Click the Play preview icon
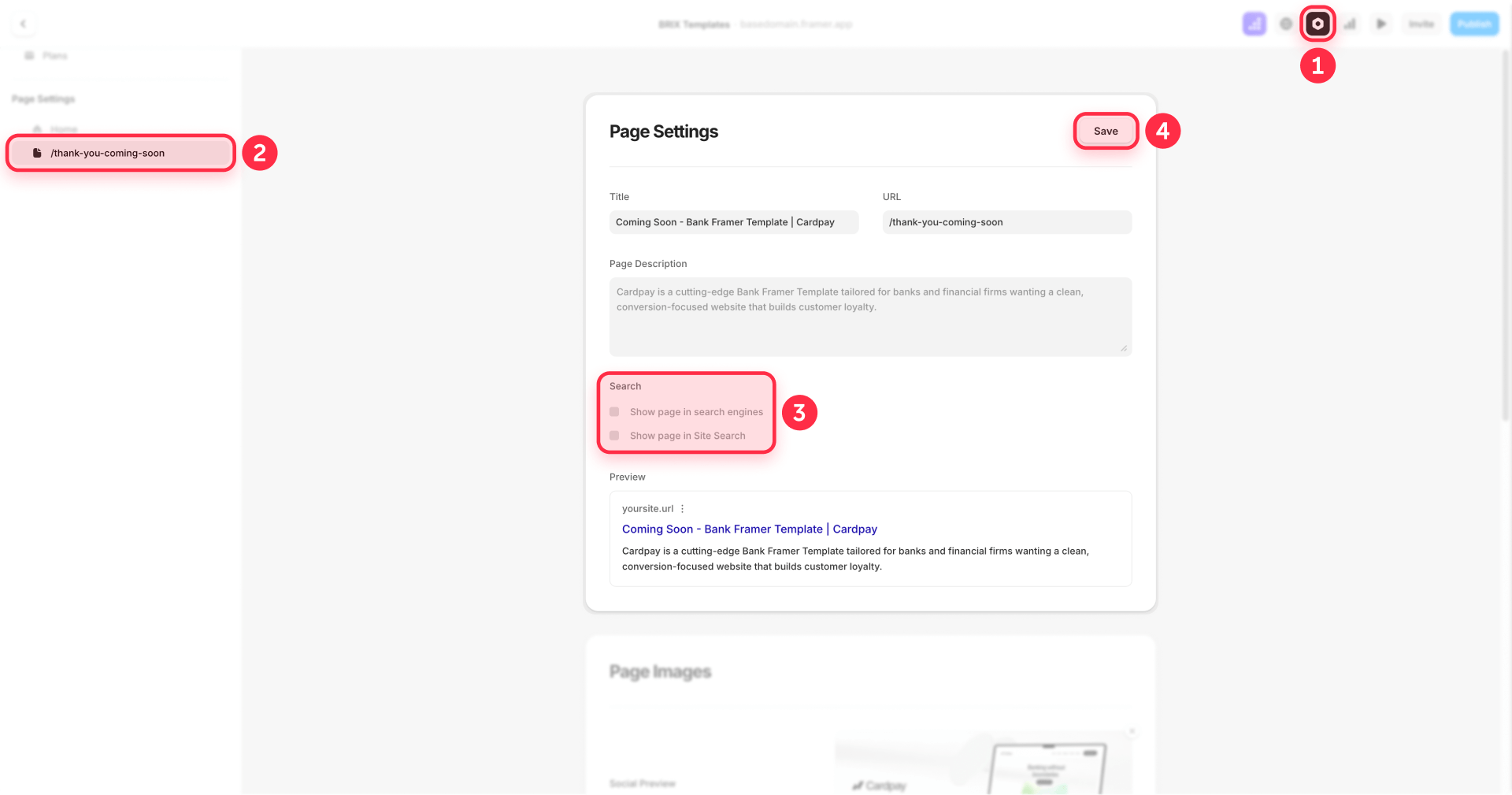Viewport: 1512px width, 795px height. (1380, 24)
